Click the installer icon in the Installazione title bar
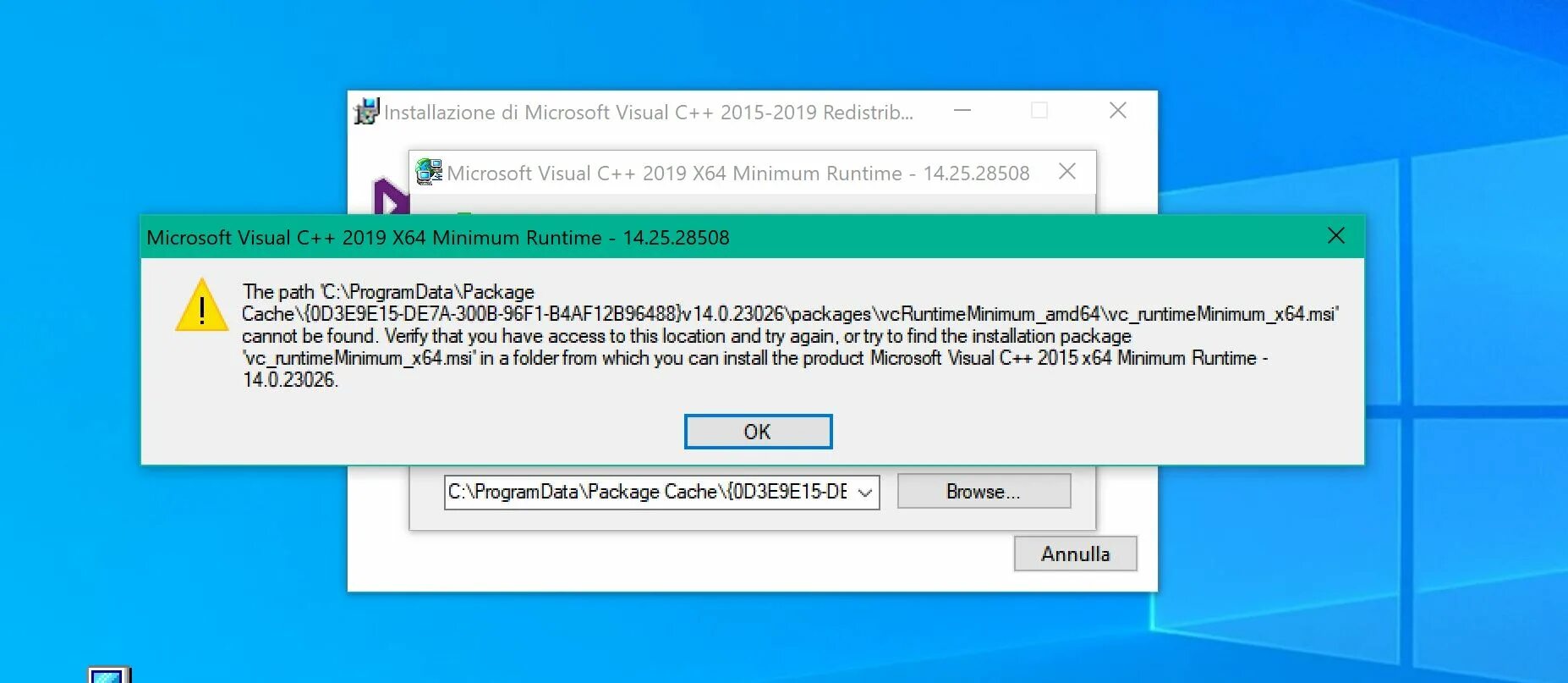Viewport: 1568px width, 683px height. [366, 111]
